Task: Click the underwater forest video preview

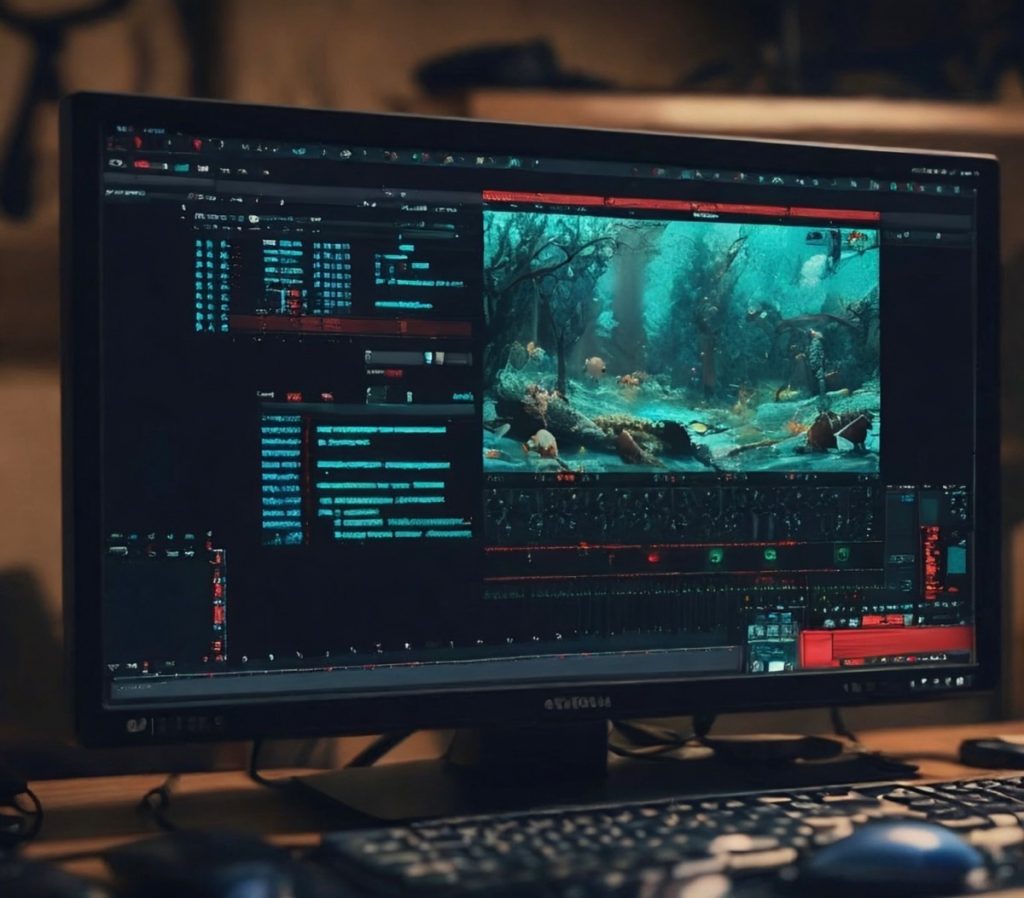Action: [x=680, y=342]
